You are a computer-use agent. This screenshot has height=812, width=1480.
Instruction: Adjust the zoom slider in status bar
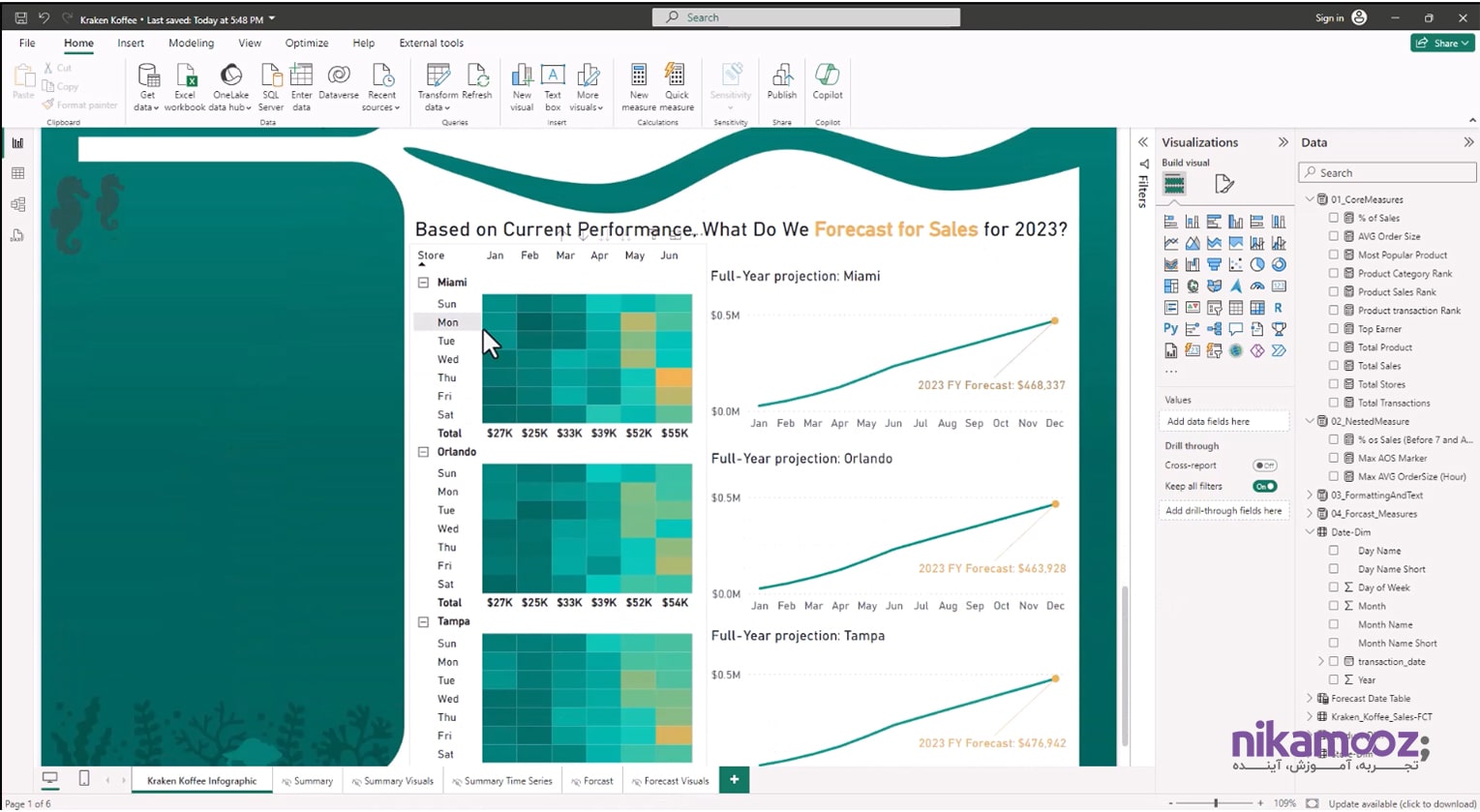pyautogui.click(x=1216, y=803)
